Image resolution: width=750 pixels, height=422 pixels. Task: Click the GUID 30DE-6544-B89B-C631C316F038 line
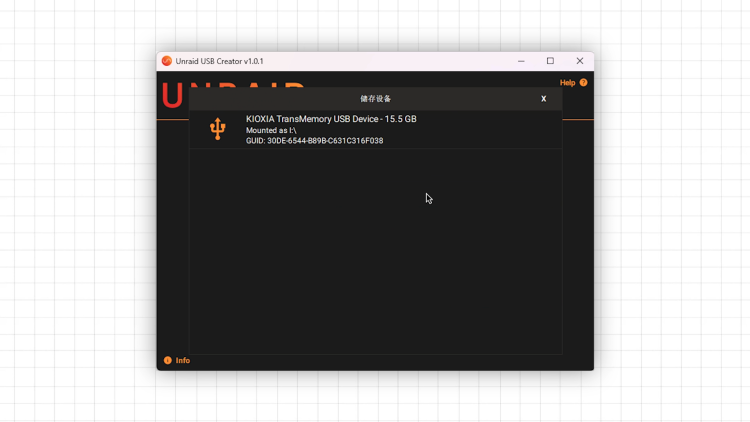[x=314, y=141]
